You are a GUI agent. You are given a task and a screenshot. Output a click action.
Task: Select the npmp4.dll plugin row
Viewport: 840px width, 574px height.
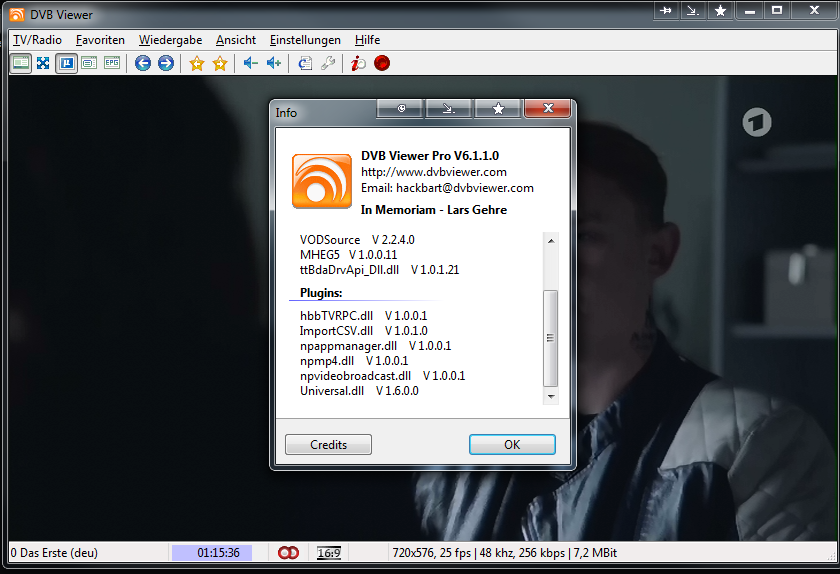click(354, 361)
